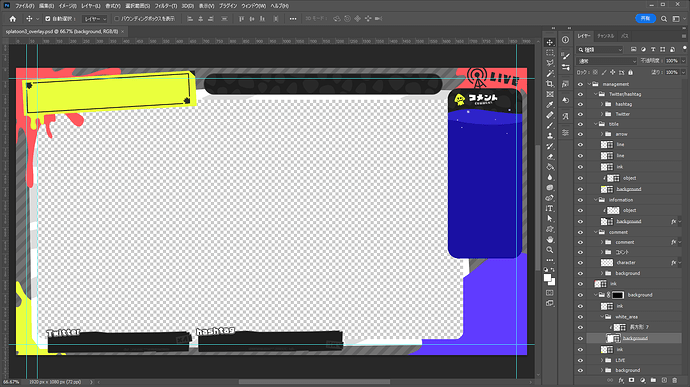Toggle visibility of the arrow group
This screenshot has width=690, height=387.
580,134
